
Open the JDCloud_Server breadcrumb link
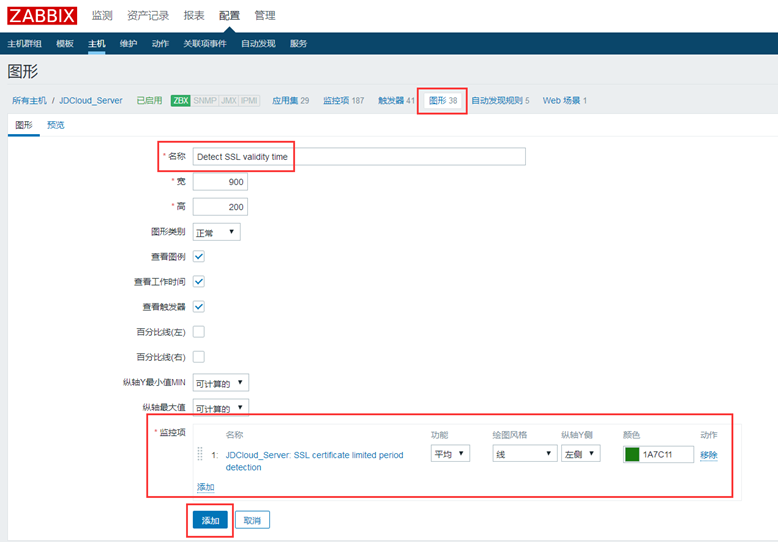point(91,101)
